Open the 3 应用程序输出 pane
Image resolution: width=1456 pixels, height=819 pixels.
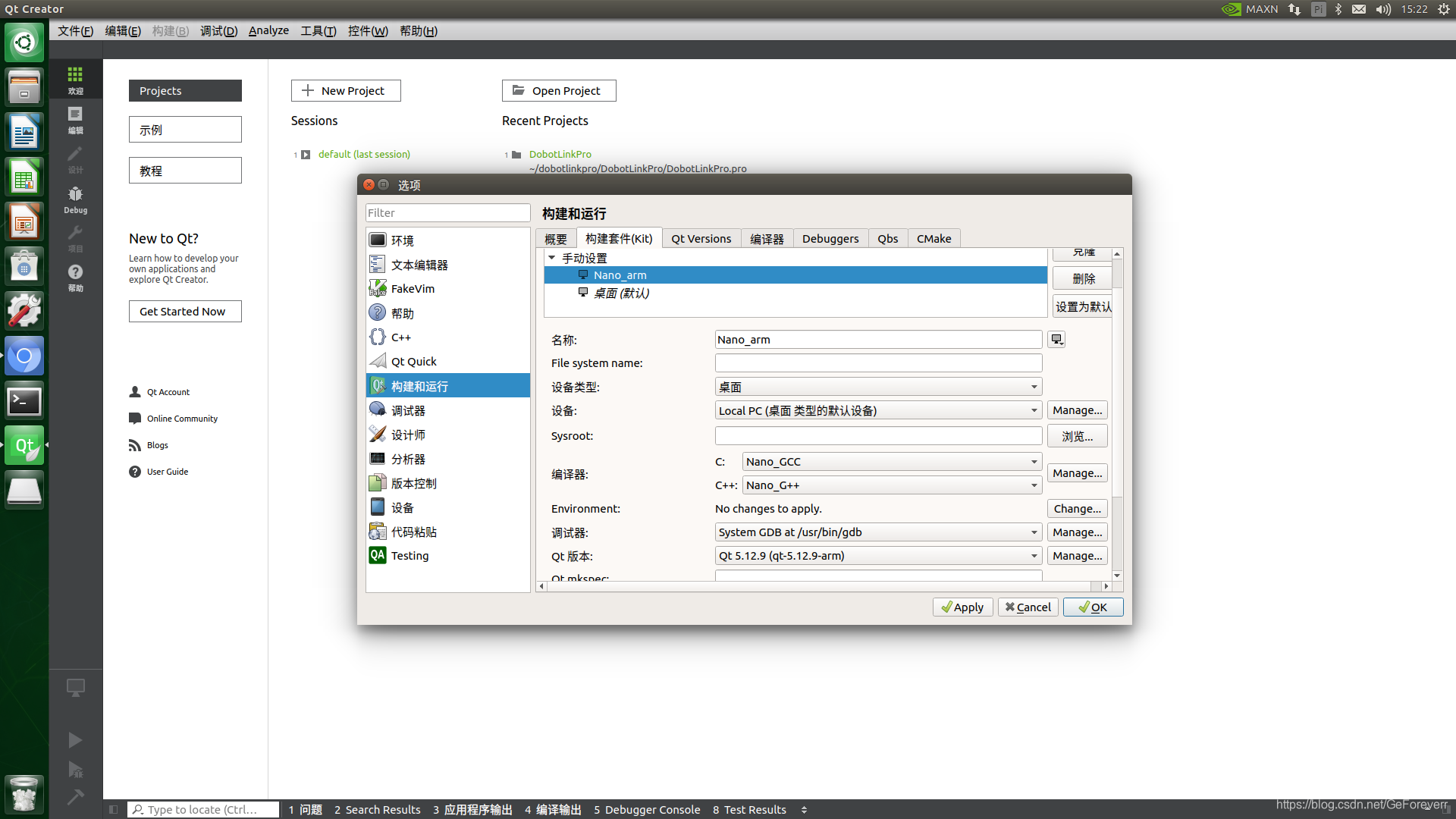[x=472, y=809]
